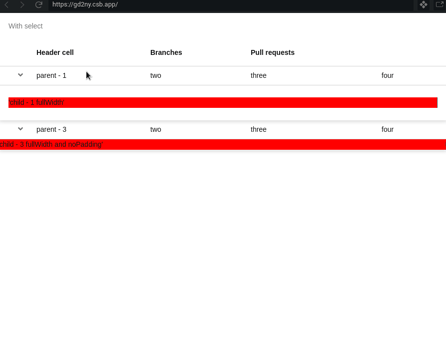Collapse the parent - 3 row chevron
This screenshot has width=446, height=362.
(x=20, y=129)
